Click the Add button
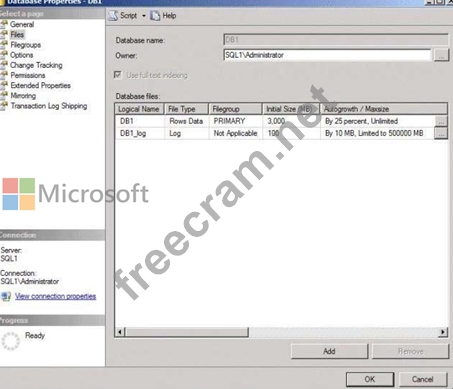Screen dimensions: 453x389 (x=329, y=351)
